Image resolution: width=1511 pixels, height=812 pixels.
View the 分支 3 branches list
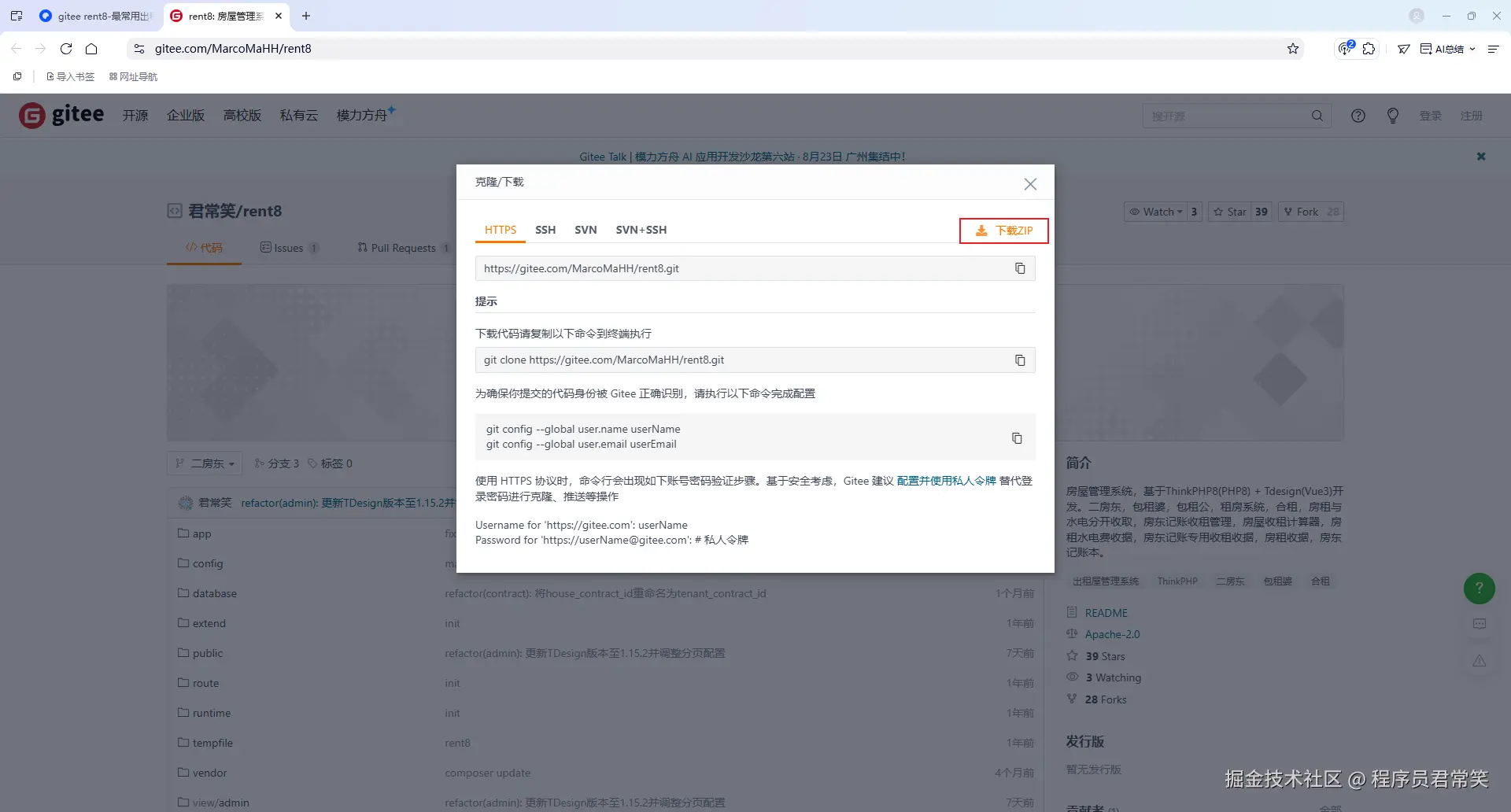pos(277,463)
